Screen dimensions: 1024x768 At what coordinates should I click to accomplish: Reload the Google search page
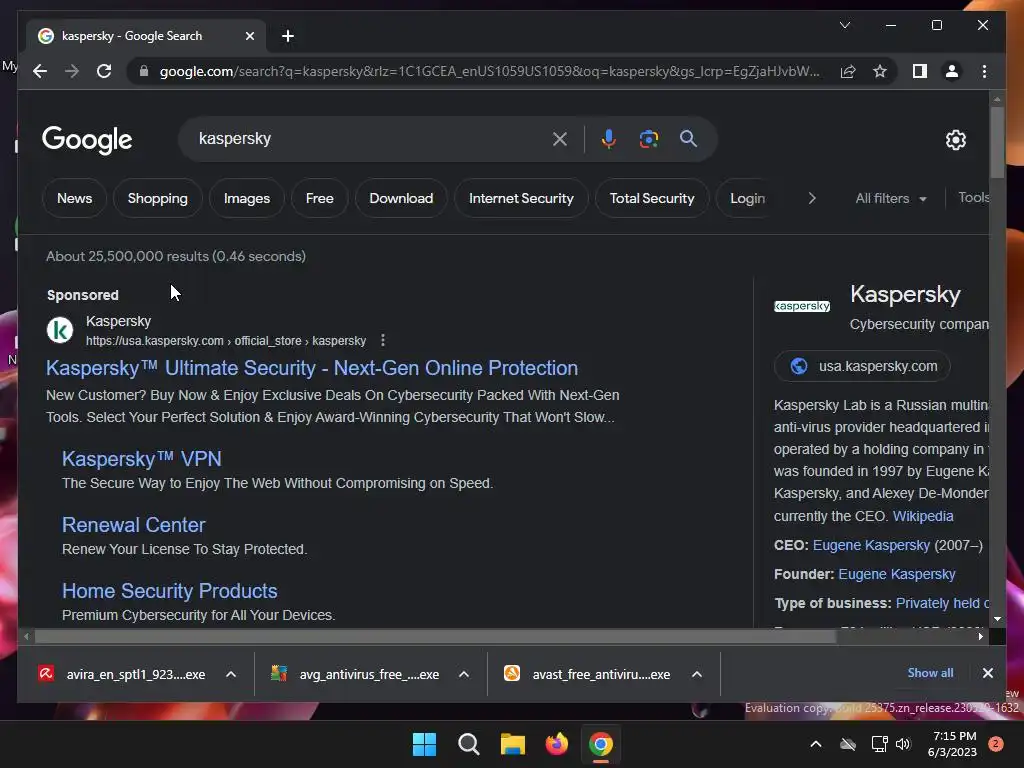104,71
